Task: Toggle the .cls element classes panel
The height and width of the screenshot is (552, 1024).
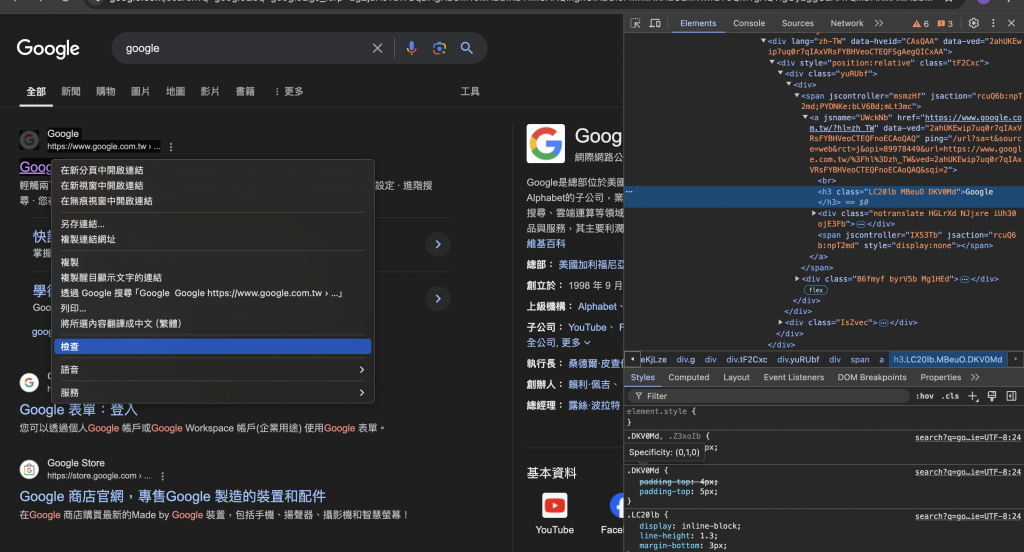Action: (950, 396)
